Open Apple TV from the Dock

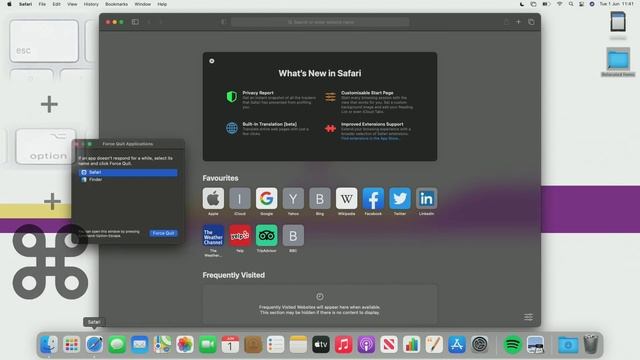(321, 344)
